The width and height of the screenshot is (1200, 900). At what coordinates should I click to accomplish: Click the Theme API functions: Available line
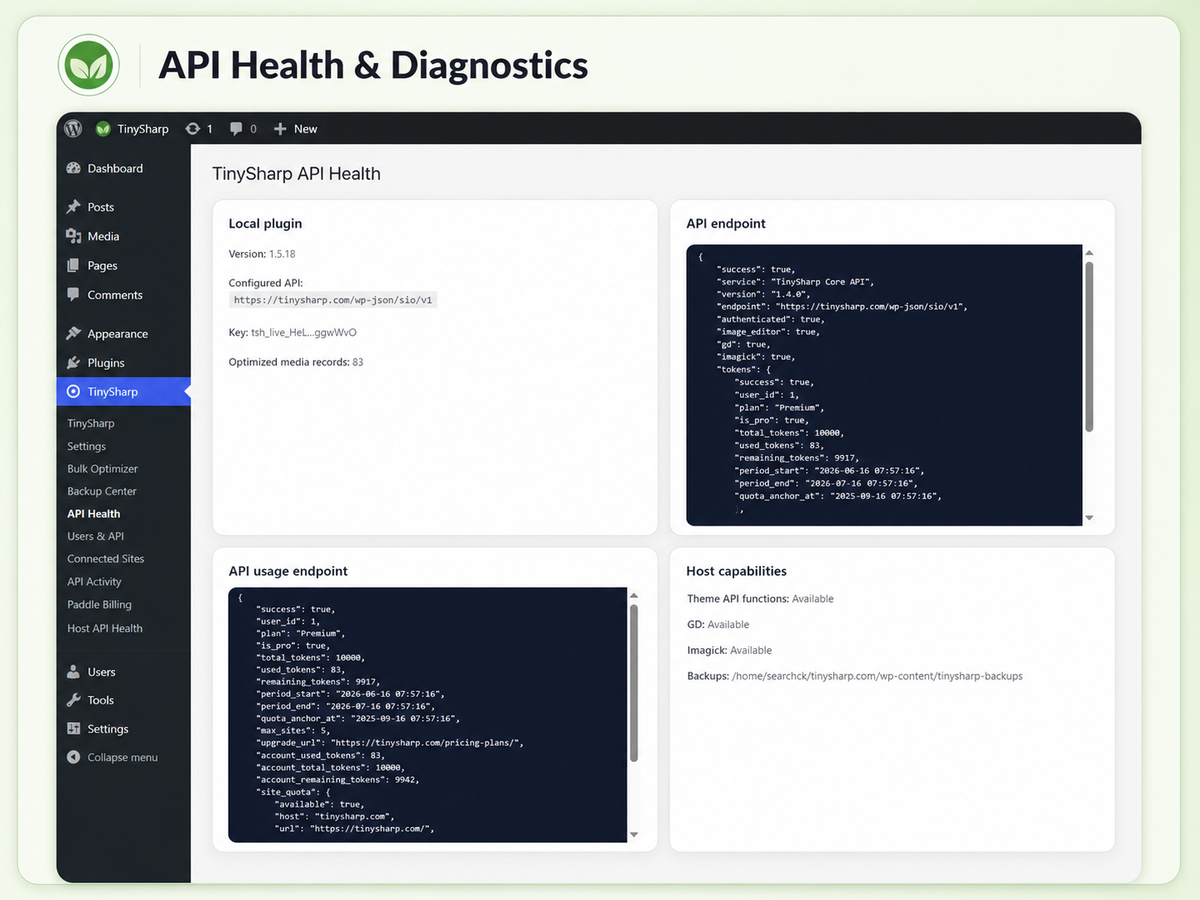[760, 599]
